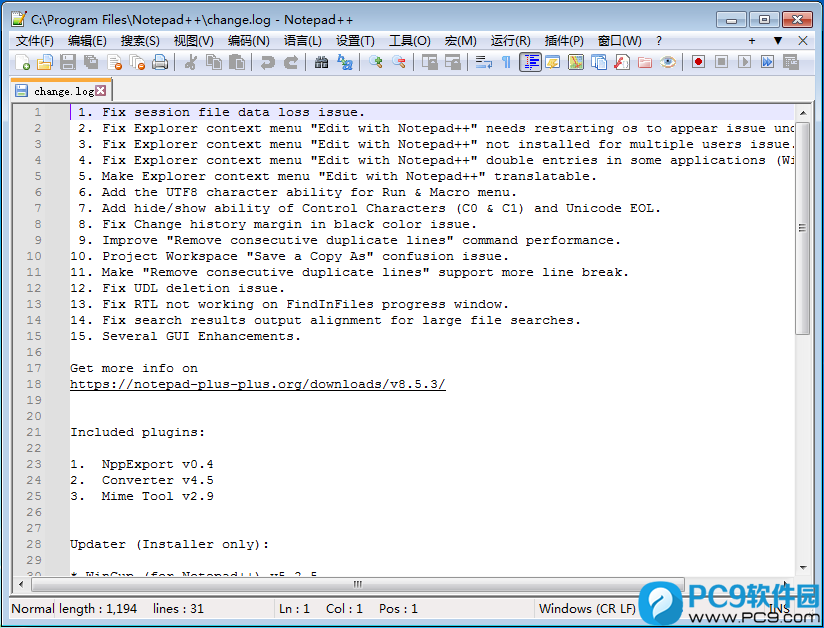Click the text 'Included plugins:'

[x=138, y=432]
